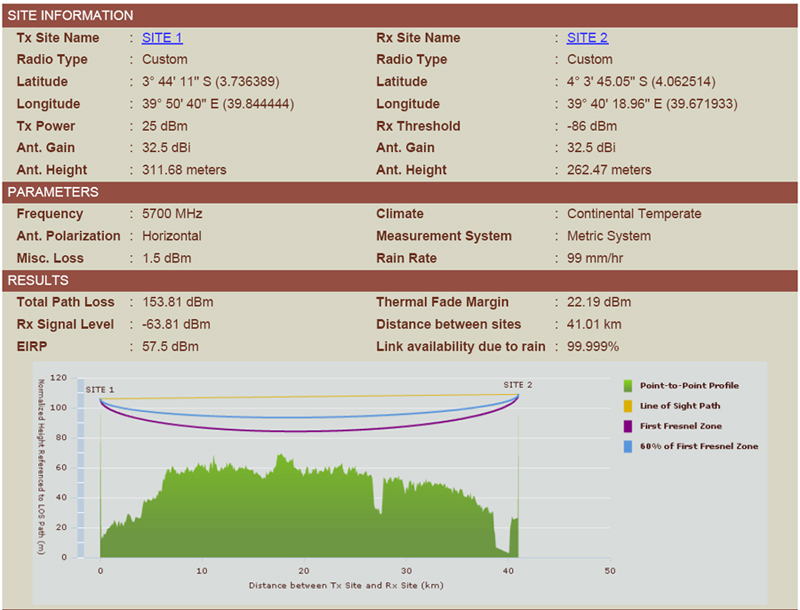
Task: Click the Tx Power value 25 dBm
Action: tap(165, 126)
